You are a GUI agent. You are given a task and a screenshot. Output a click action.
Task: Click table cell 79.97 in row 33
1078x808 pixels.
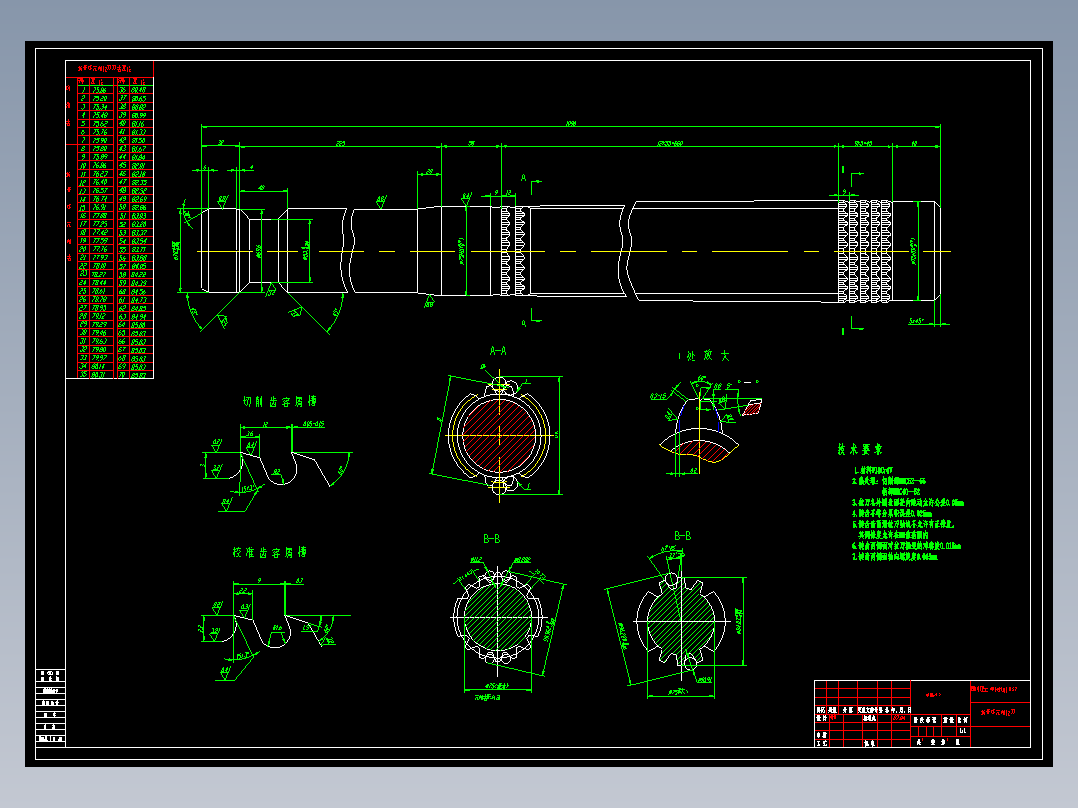(100, 358)
